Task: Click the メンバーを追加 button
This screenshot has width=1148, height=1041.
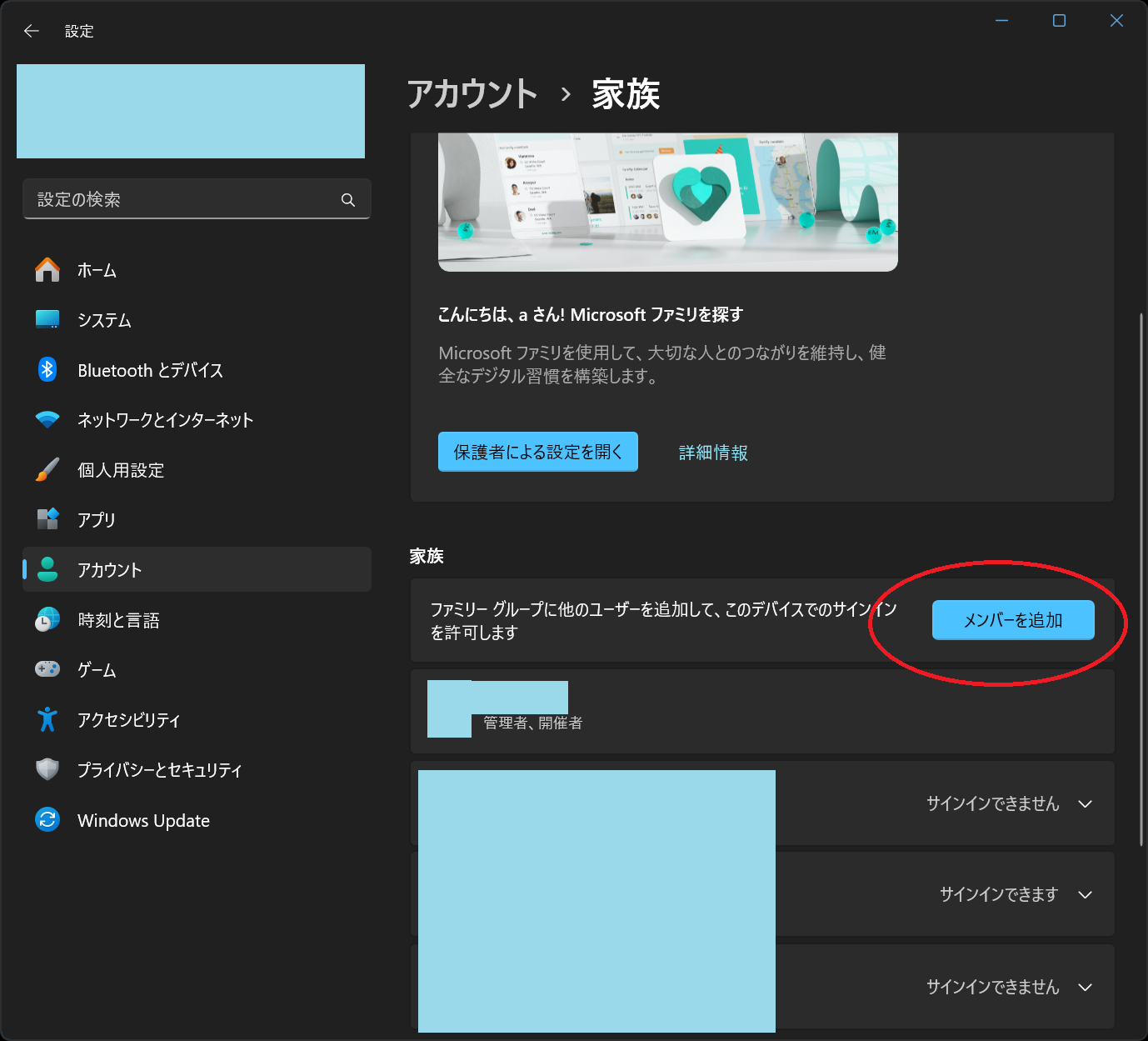Action: [1013, 620]
